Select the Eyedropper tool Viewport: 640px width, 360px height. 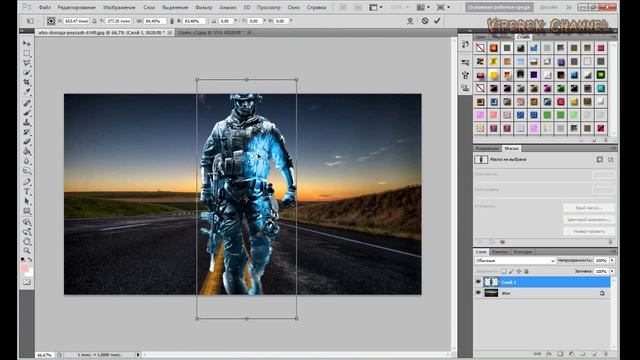[27, 92]
